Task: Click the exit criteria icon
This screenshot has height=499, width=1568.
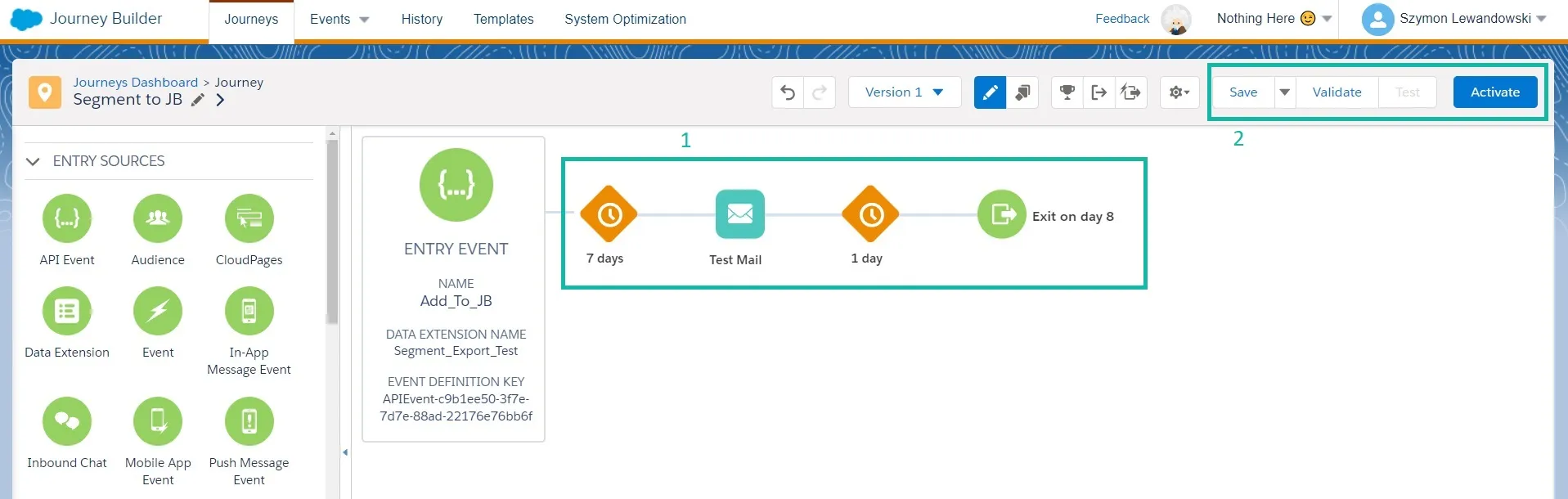Action: (x=1098, y=92)
